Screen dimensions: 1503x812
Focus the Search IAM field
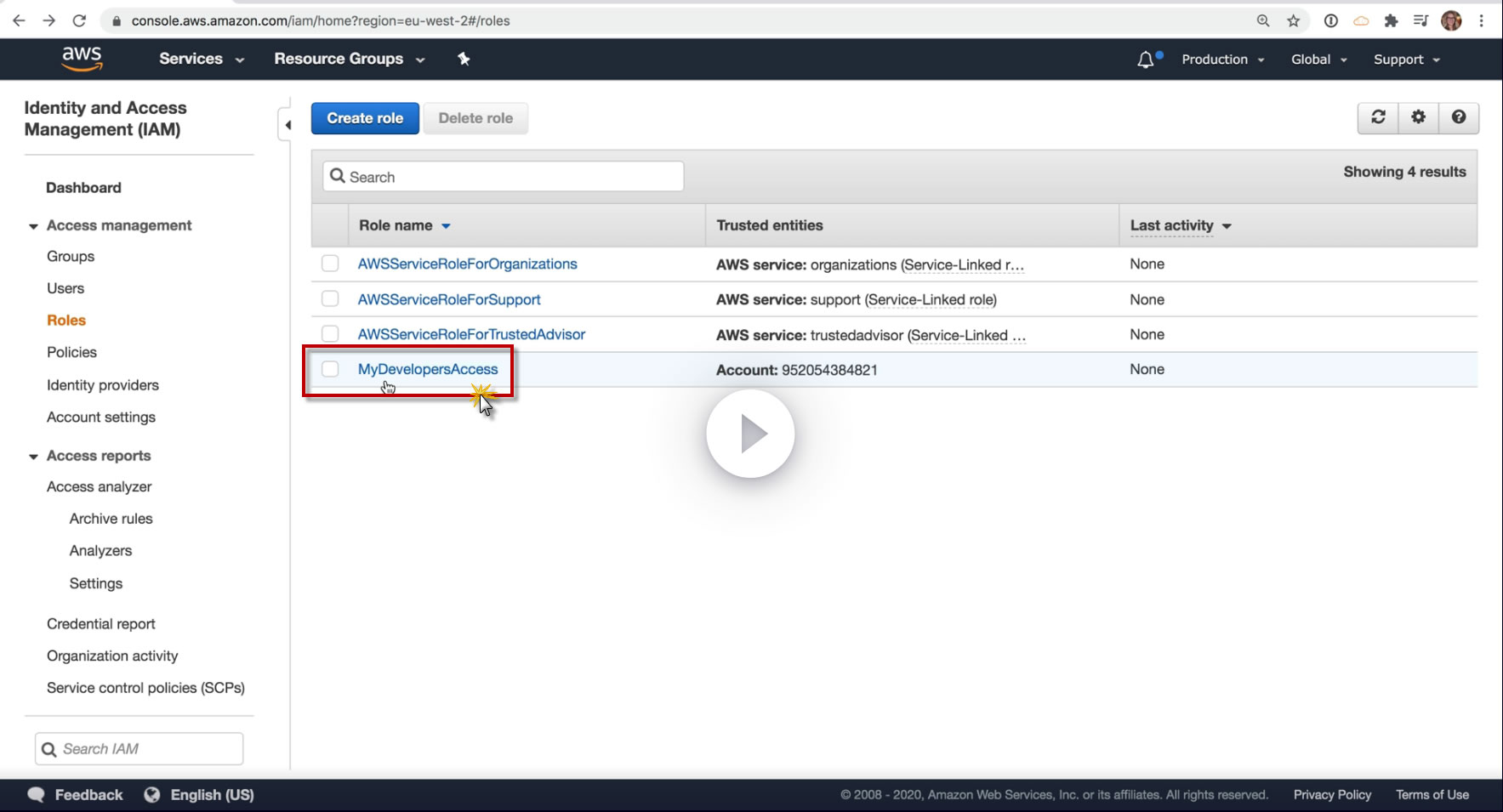tap(139, 749)
